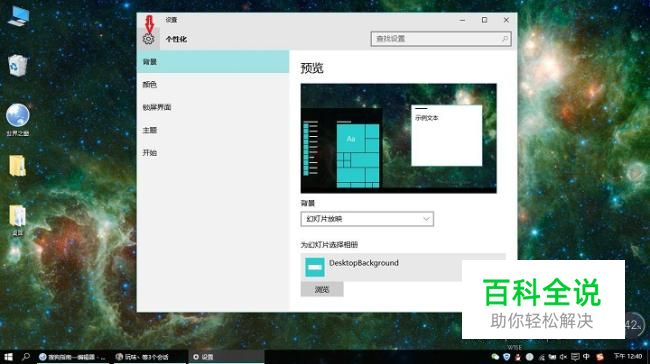The image size is (650, 364).
Task: Click the WeChat tray icon
Action: tap(495, 357)
